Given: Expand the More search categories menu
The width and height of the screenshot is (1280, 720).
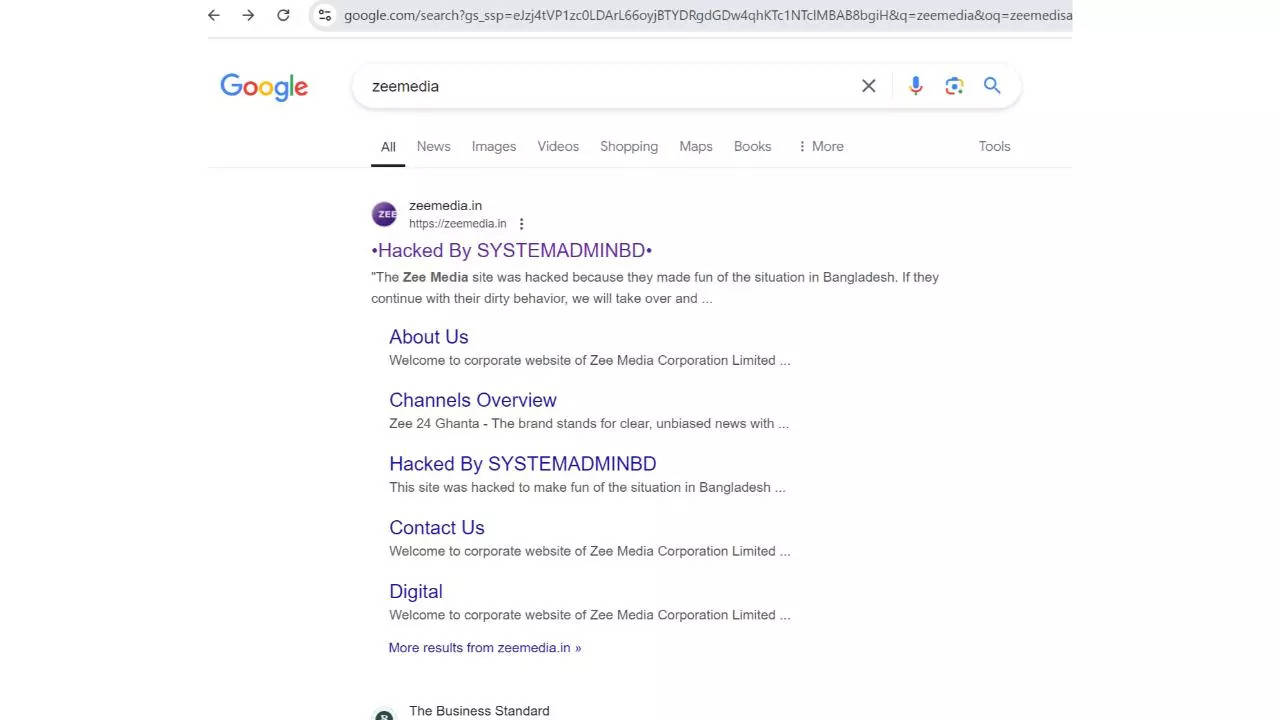Looking at the screenshot, I should [x=820, y=146].
